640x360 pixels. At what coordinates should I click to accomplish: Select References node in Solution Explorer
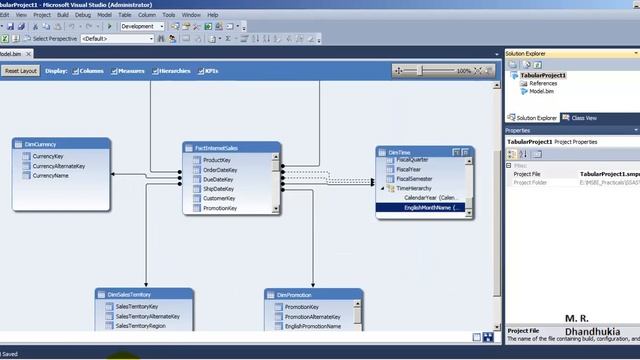543,83
